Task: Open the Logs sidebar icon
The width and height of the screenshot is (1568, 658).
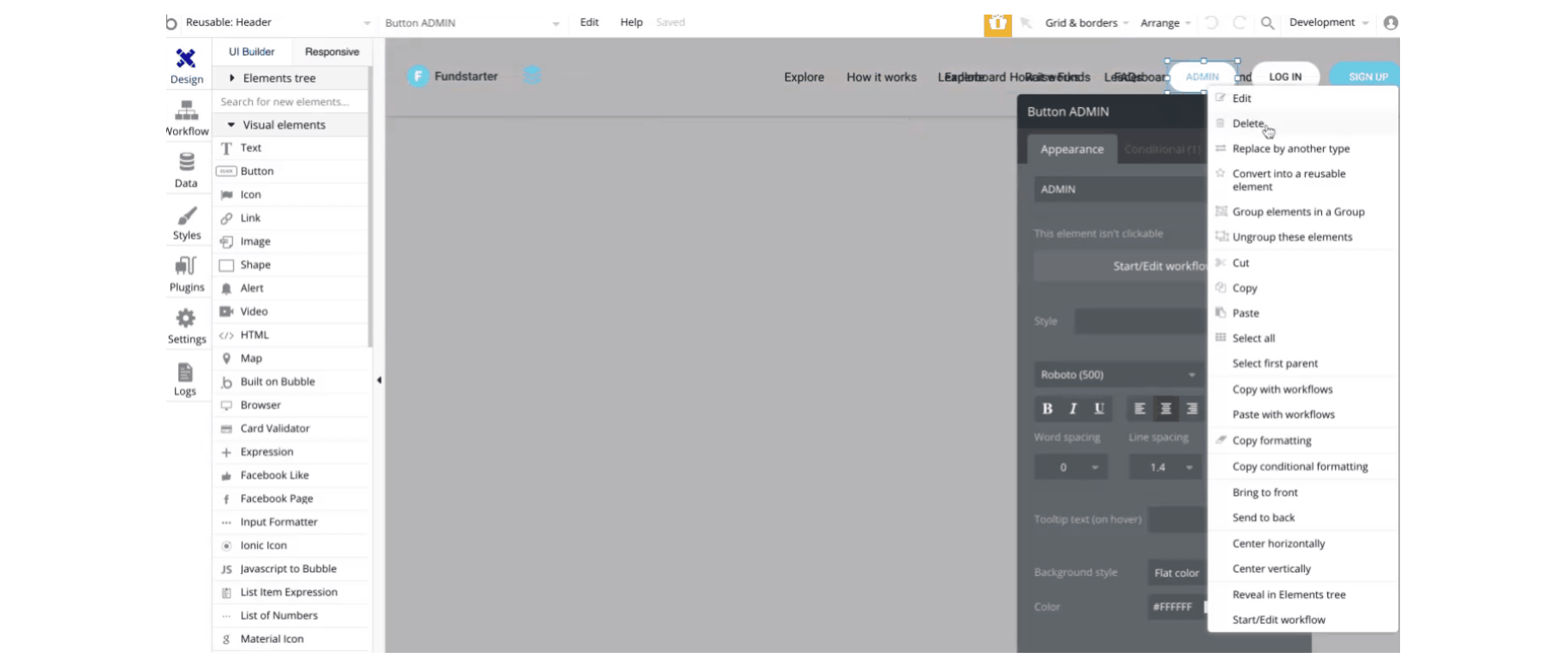Action: [185, 372]
